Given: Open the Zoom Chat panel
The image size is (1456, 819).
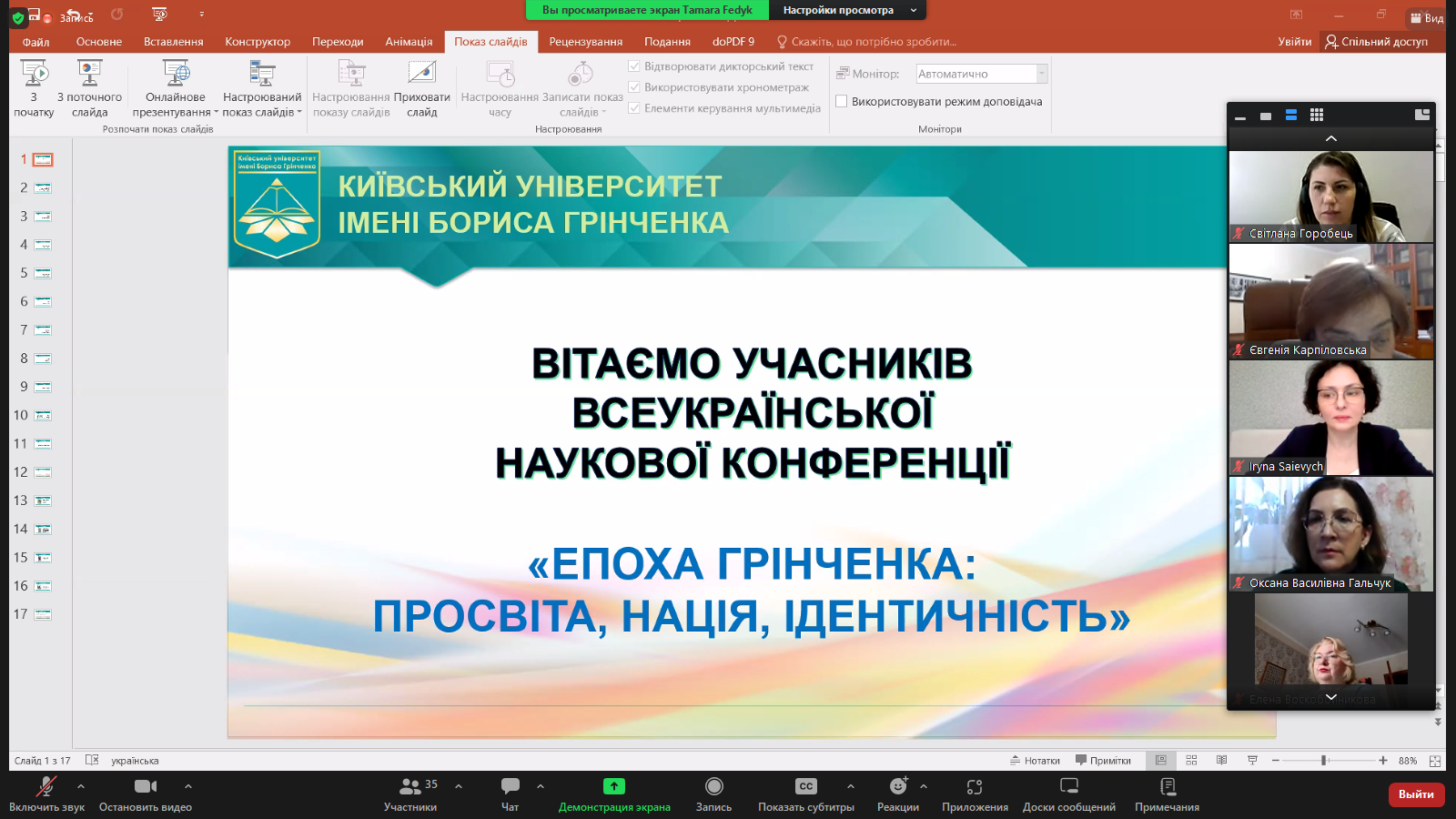Looking at the screenshot, I should 510,787.
